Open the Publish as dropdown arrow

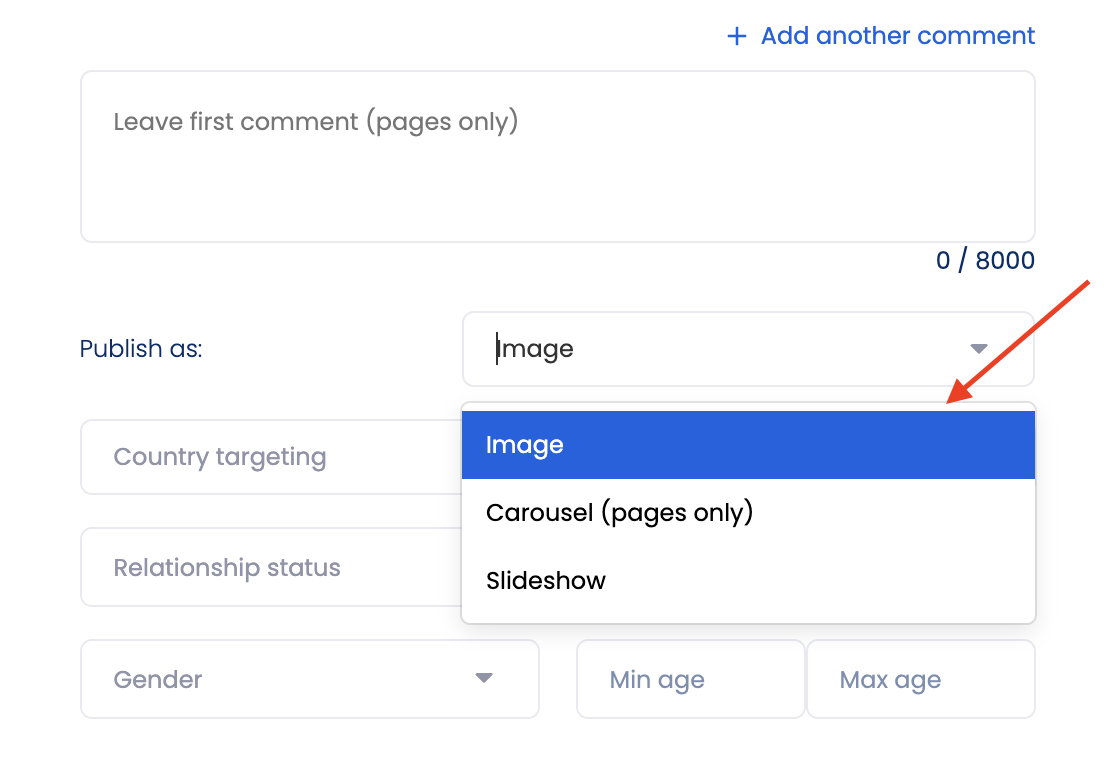click(978, 349)
